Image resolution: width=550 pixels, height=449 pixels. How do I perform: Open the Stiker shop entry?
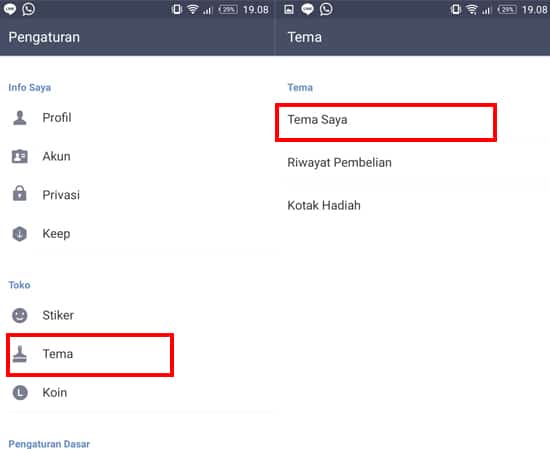point(138,315)
